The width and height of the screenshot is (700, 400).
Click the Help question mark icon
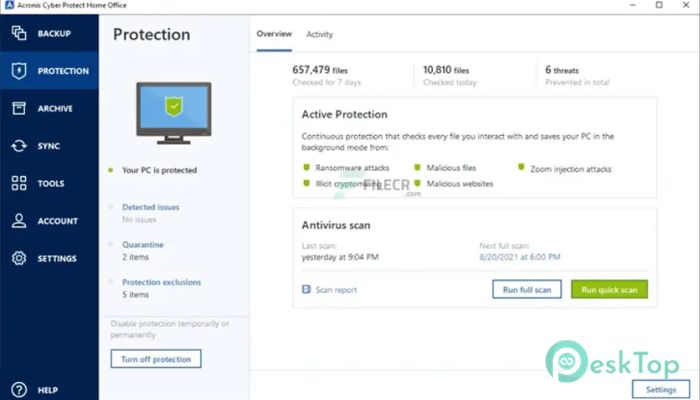point(19,390)
